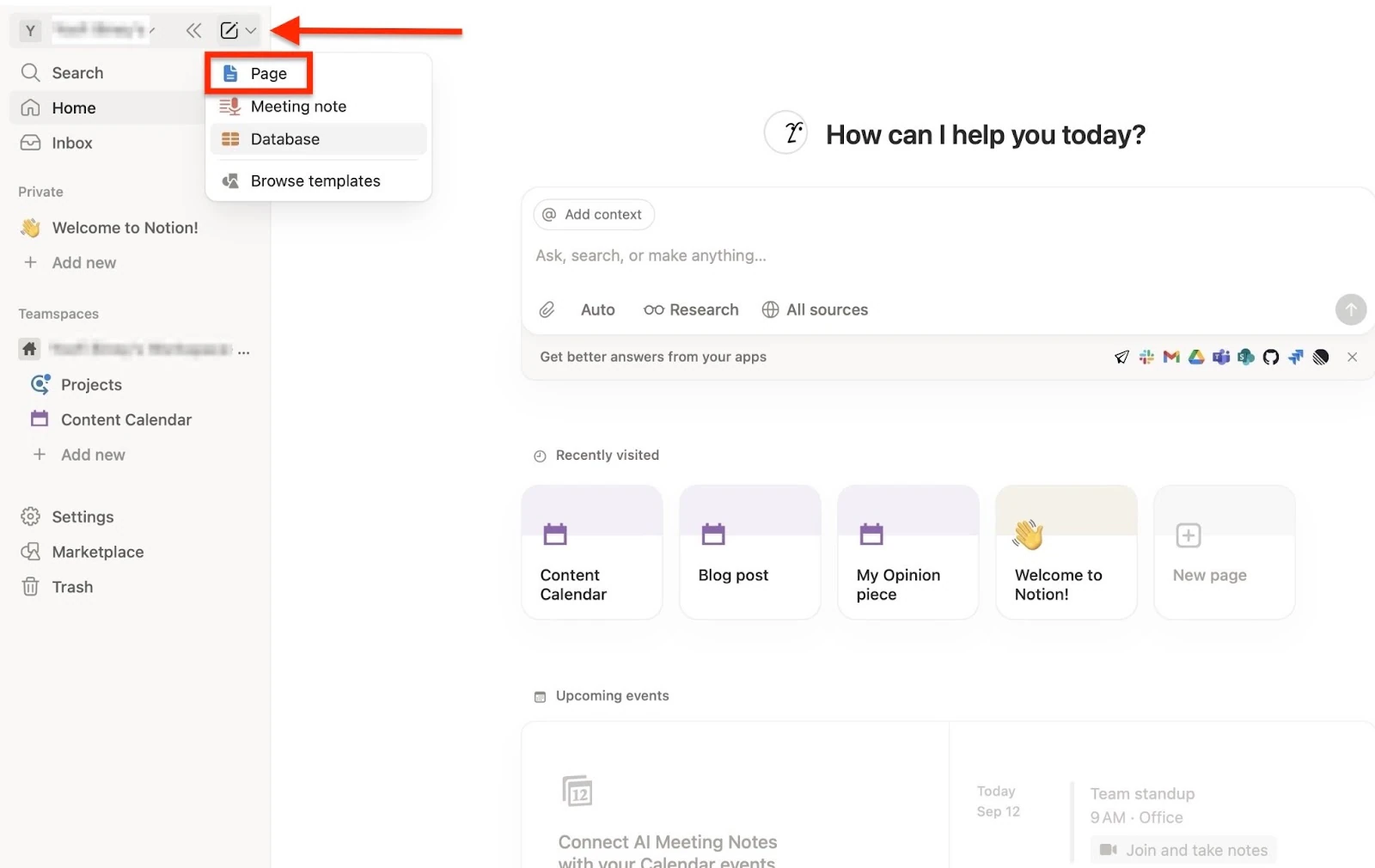Click the new page compose icon
Viewport: 1375px width, 868px height.
[x=229, y=31]
